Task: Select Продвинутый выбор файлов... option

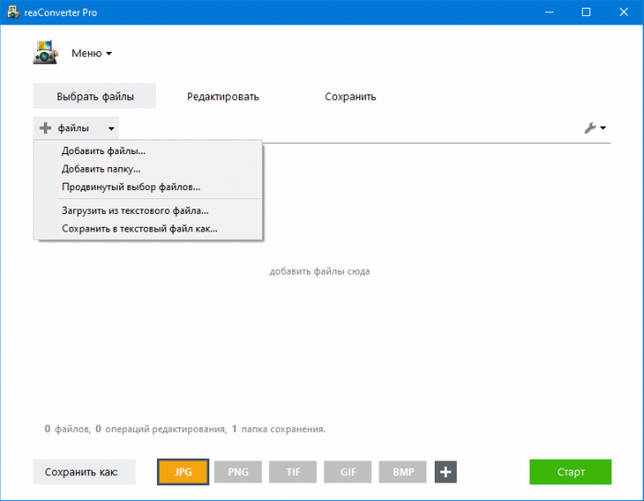Action: [148, 187]
